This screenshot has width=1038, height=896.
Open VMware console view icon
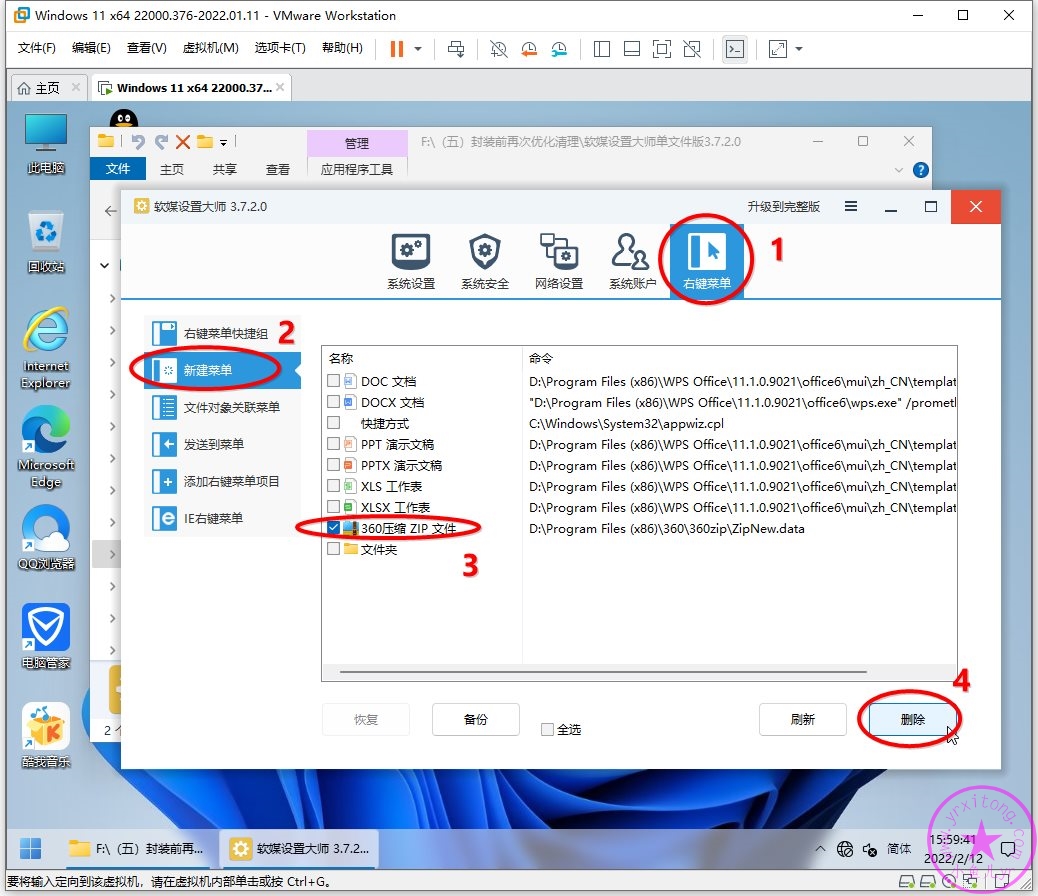[x=735, y=48]
